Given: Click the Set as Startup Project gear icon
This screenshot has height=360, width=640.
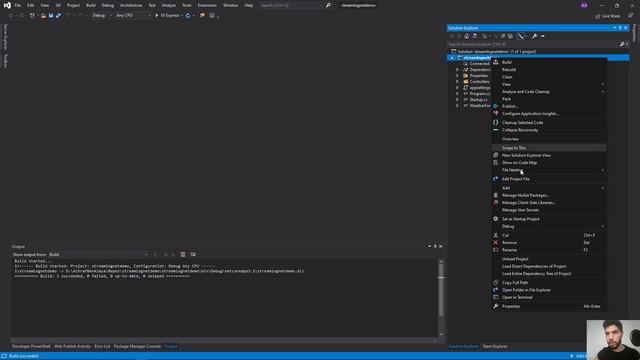Looking at the screenshot, I should point(496,219).
